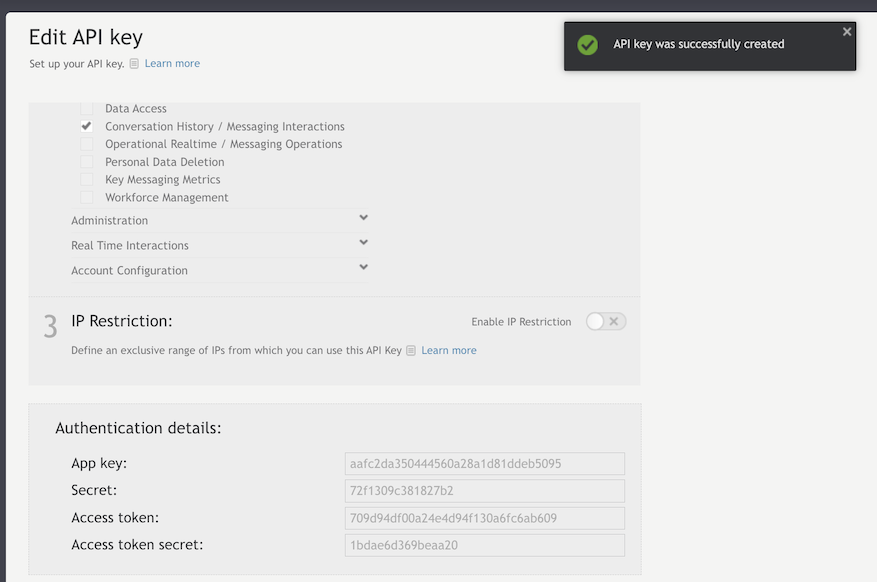
Task: Tick the Personal Data Deletion checkbox
Action: click(x=87, y=162)
